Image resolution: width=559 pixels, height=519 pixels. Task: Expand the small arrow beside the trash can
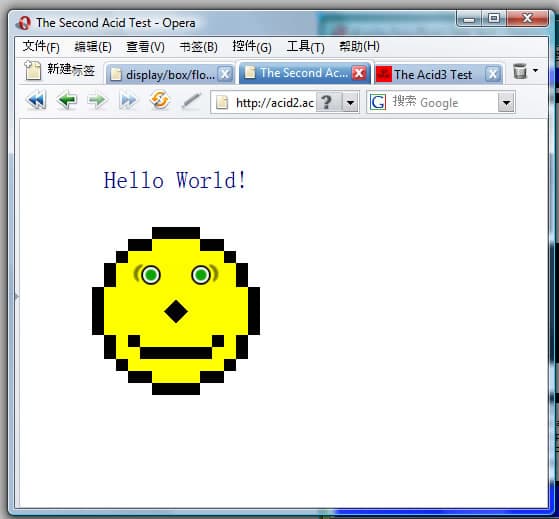pyautogui.click(x=535, y=71)
